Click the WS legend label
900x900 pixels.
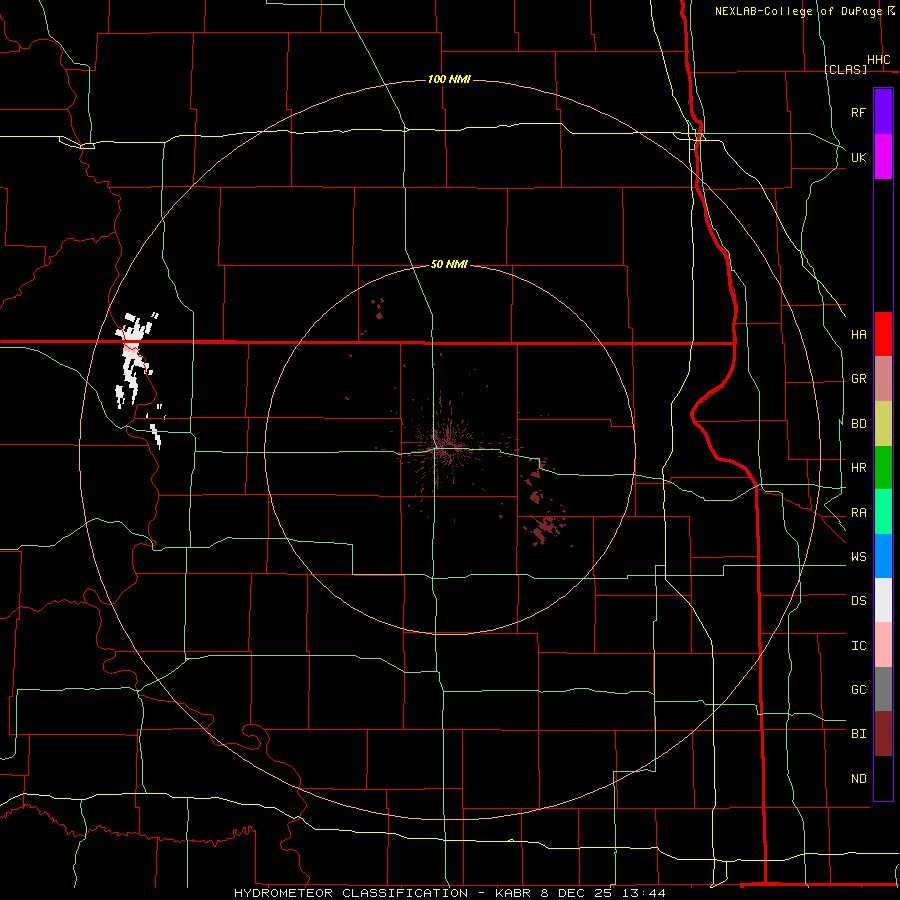click(858, 556)
